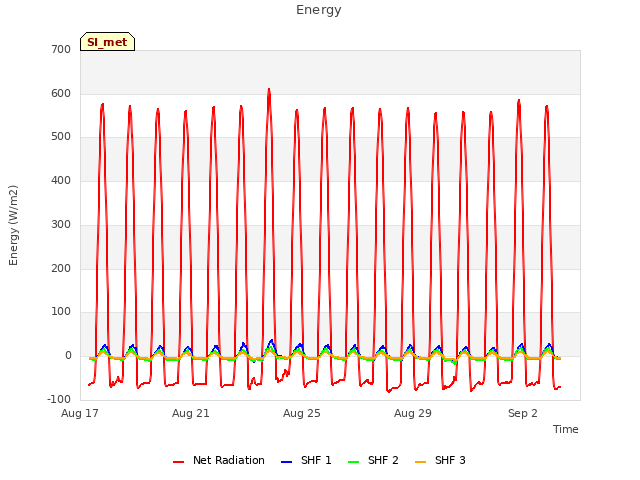Click the Energy chart title
This screenshot has height=480, width=640.
[318, 10]
